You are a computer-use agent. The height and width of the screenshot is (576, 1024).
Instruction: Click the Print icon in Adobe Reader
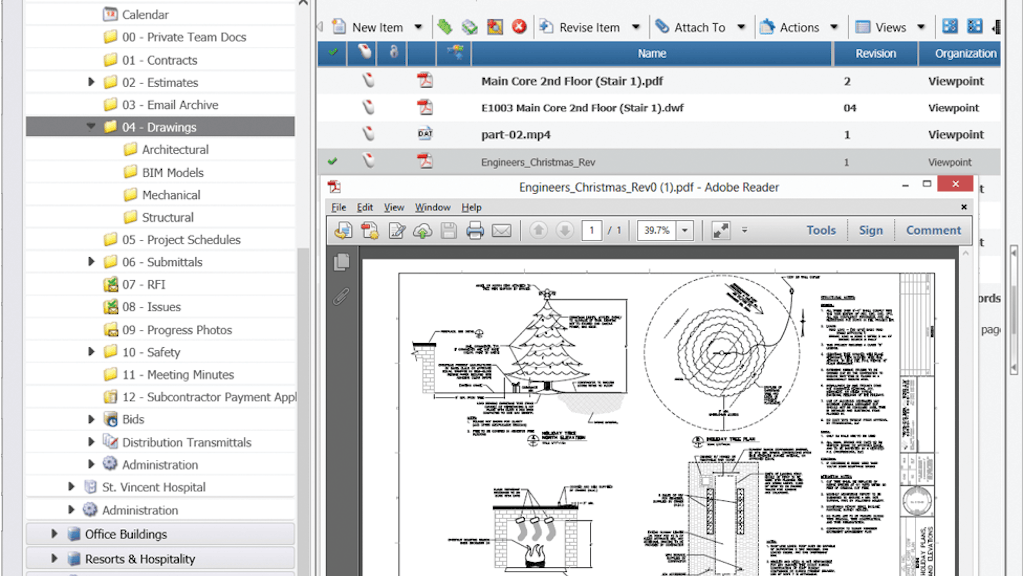click(x=475, y=230)
